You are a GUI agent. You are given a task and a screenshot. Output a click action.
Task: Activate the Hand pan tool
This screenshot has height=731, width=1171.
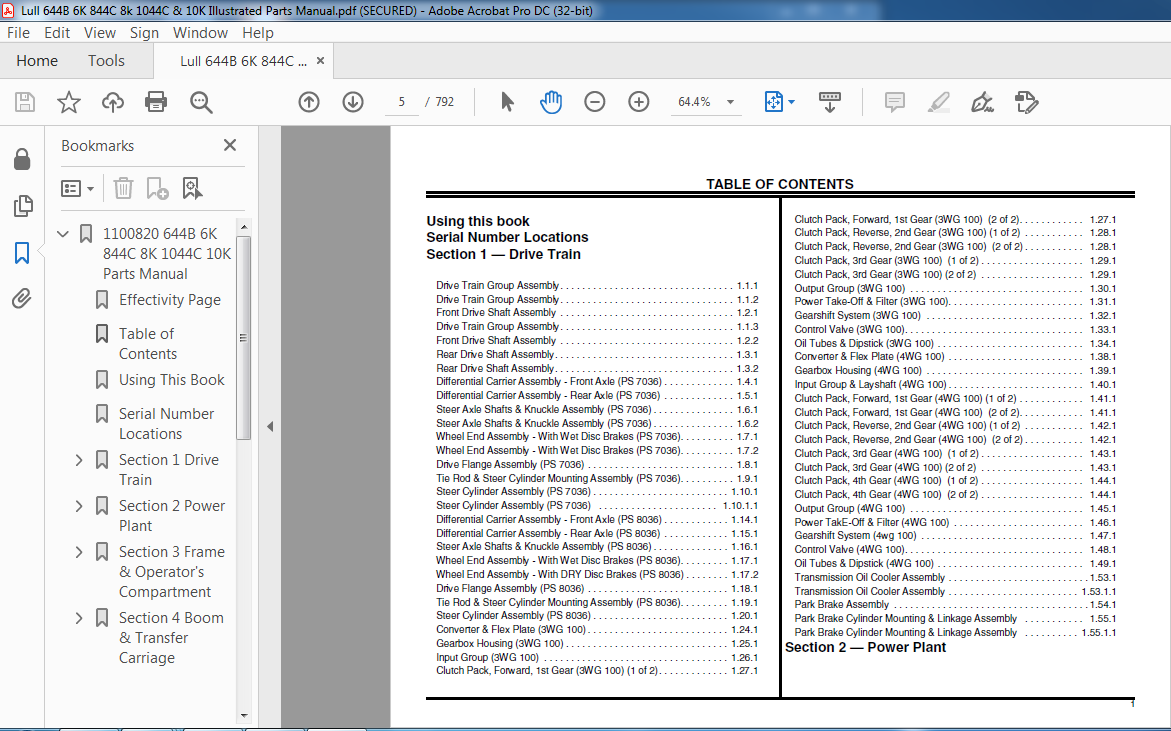pos(551,102)
